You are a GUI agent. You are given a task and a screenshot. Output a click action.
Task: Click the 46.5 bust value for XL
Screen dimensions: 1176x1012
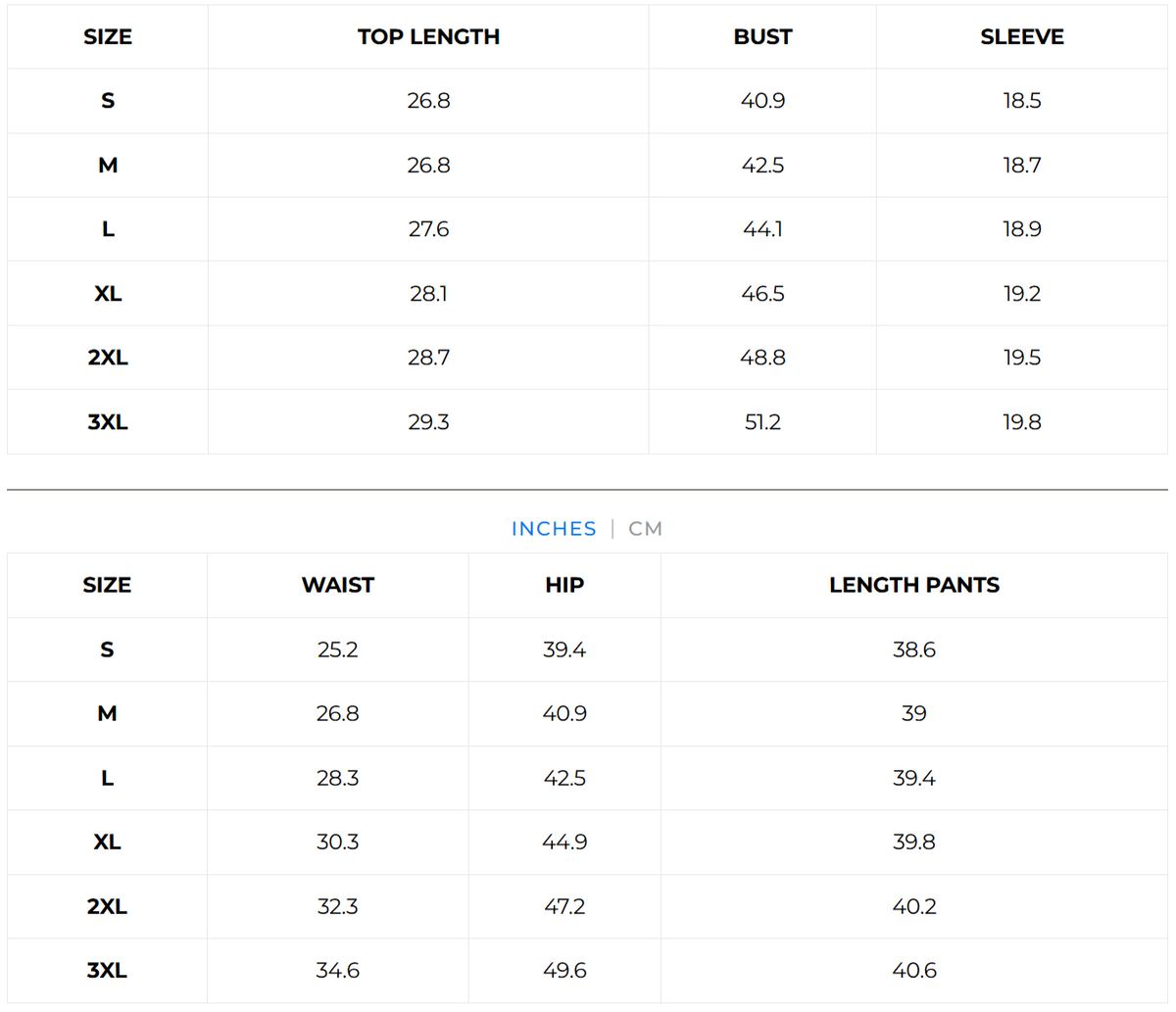[762, 294]
